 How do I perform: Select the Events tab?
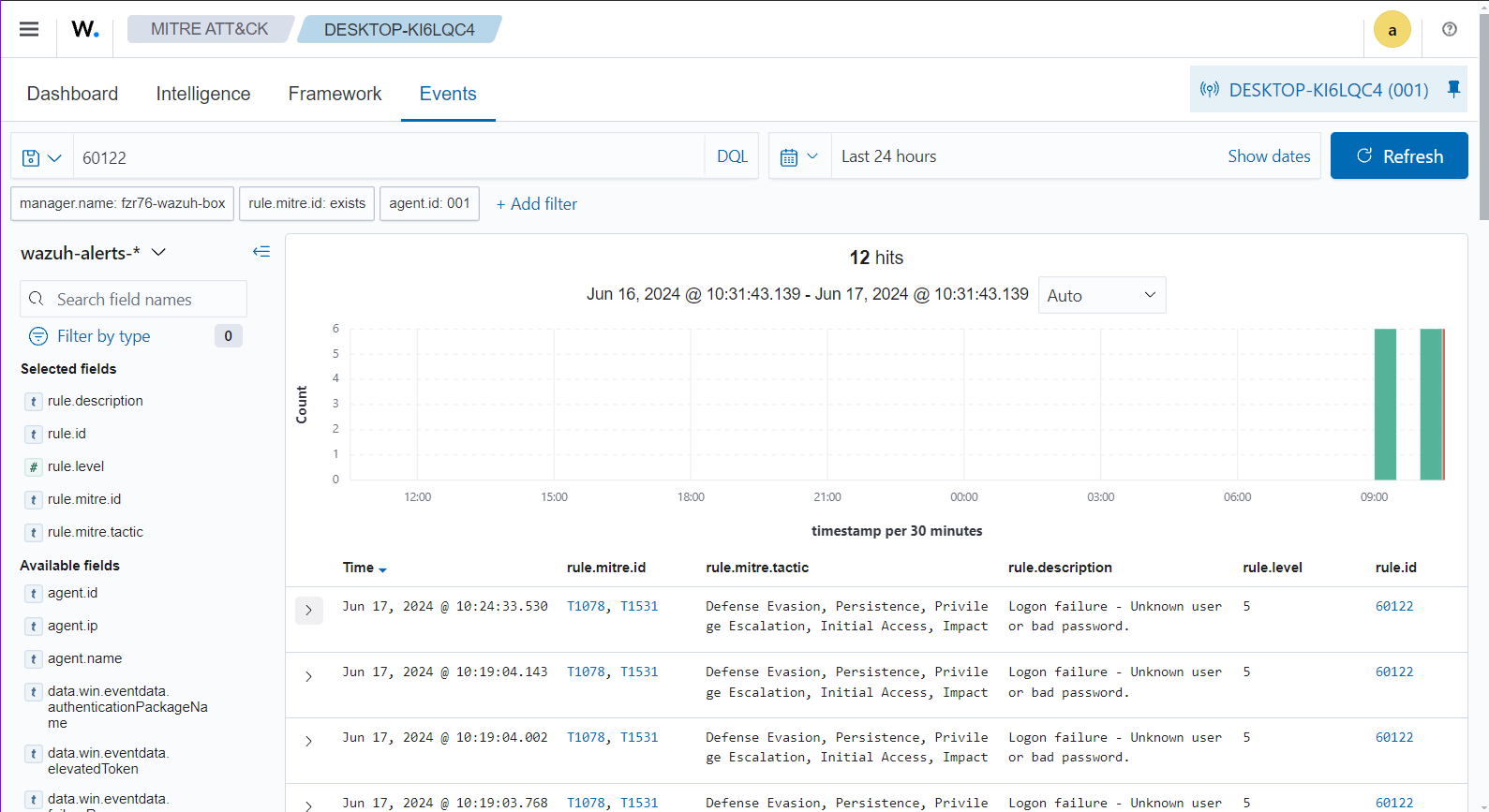point(448,94)
